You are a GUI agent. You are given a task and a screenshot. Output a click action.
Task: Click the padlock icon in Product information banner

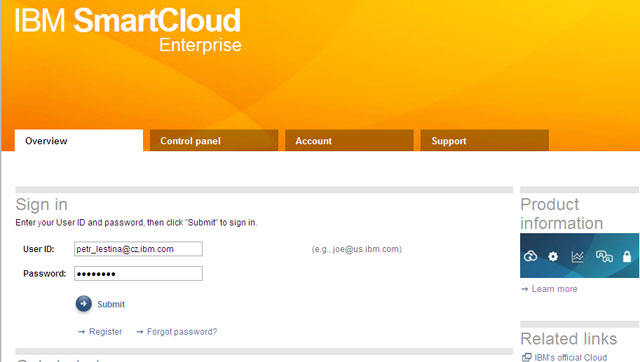pos(627,256)
